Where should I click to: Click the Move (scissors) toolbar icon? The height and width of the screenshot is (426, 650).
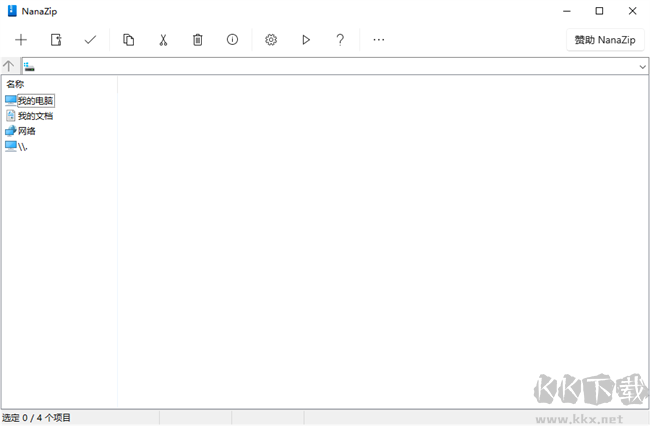click(x=163, y=40)
